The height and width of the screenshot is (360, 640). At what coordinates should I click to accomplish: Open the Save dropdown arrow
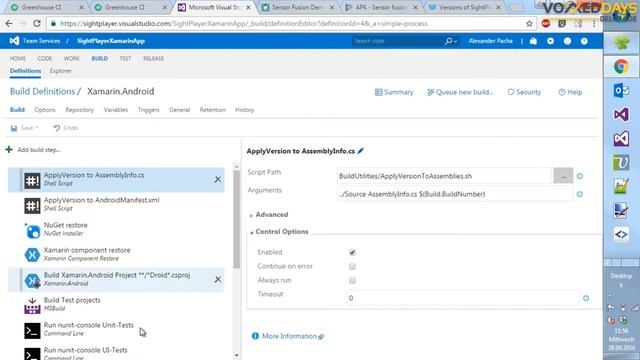(x=36, y=128)
